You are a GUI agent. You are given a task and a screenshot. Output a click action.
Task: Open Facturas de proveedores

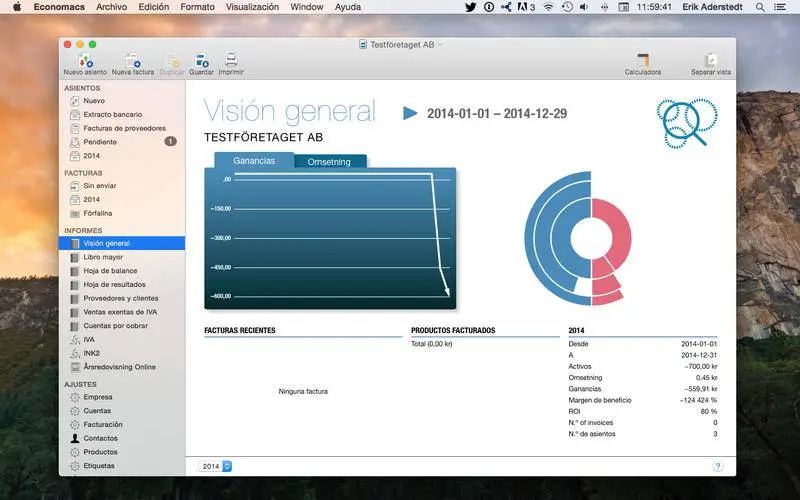click(x=124, y=129)
